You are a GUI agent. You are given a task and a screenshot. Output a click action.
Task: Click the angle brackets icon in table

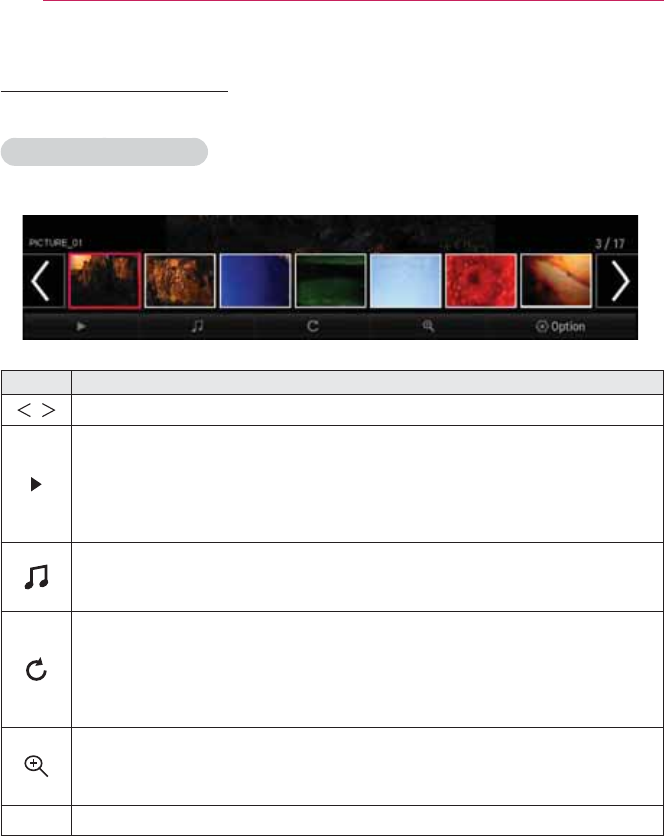click(x=36, y=410)
